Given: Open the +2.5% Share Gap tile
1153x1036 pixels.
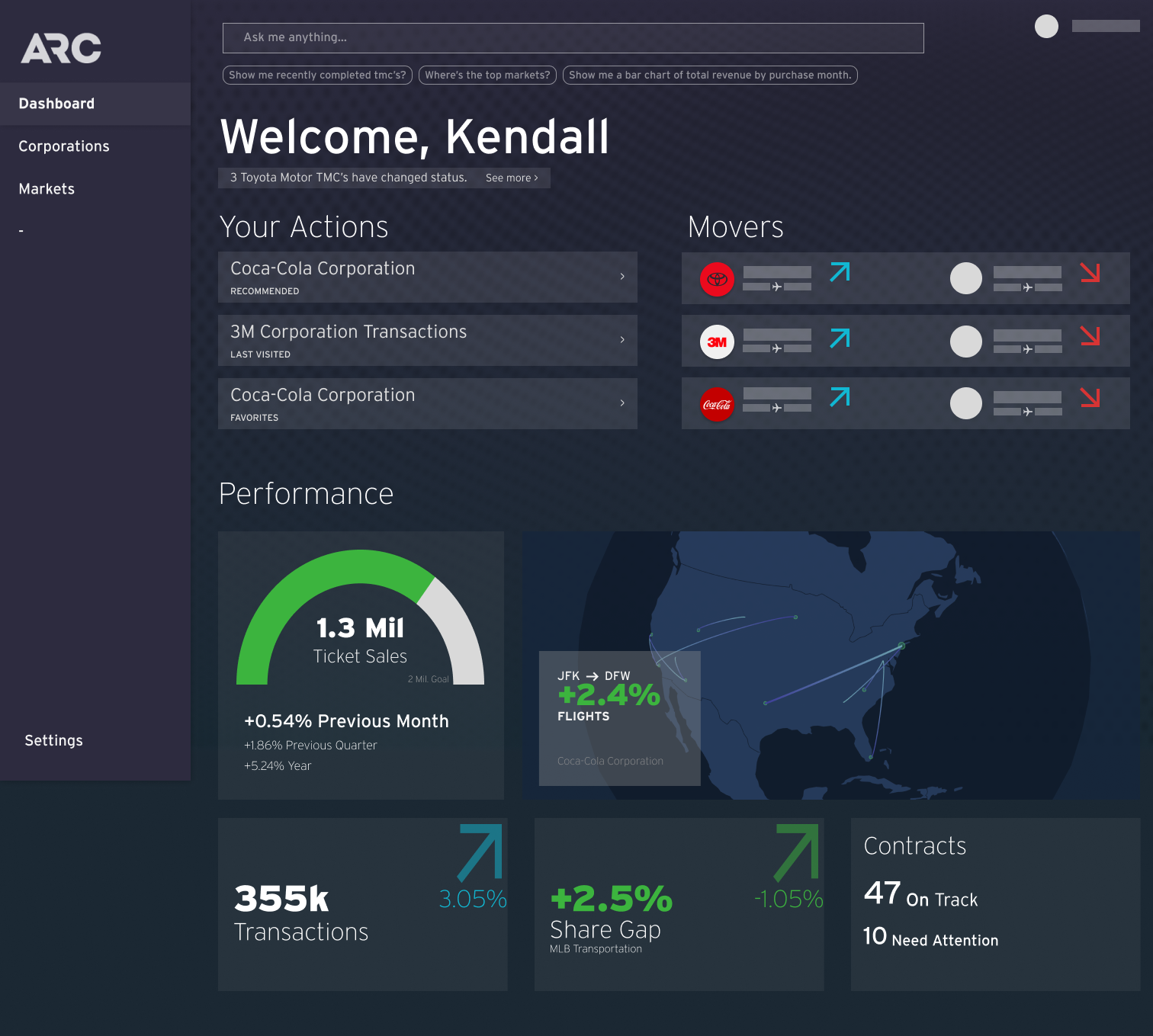Looking at the screenshot, I should point(679,904).
